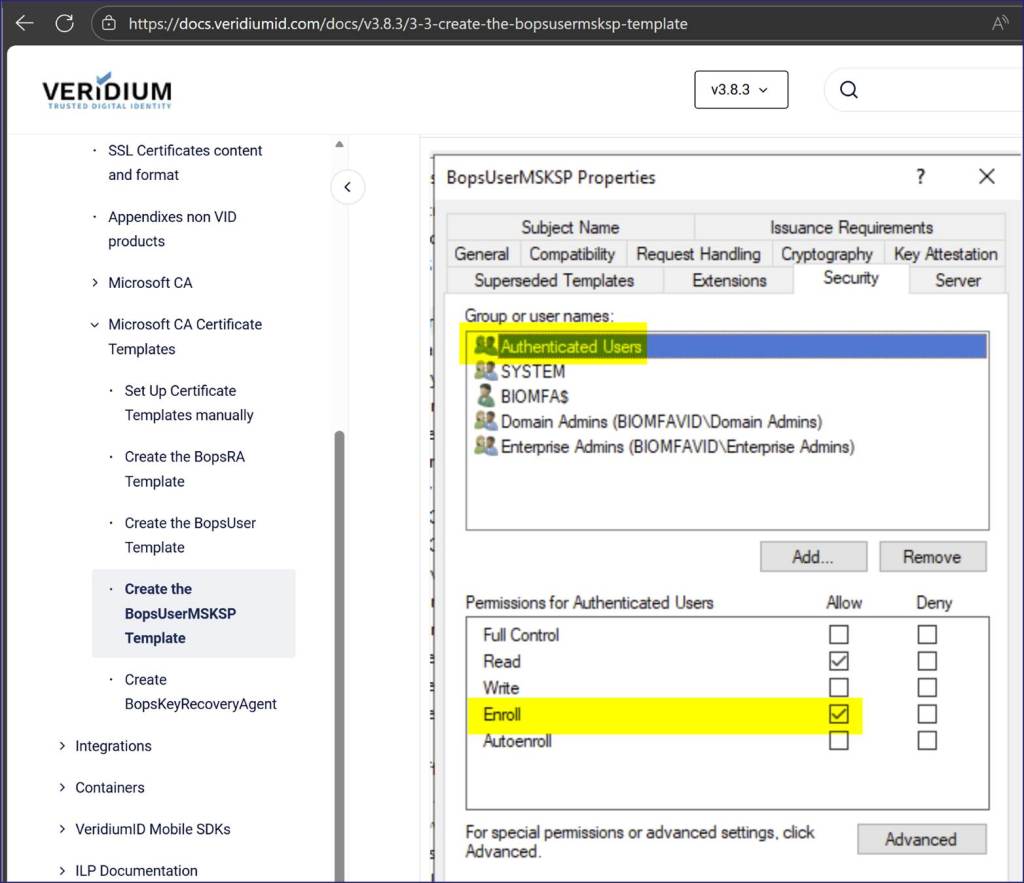Click the padlock site info icon
The image size is (1024, 883).
[x=110, y=23]
